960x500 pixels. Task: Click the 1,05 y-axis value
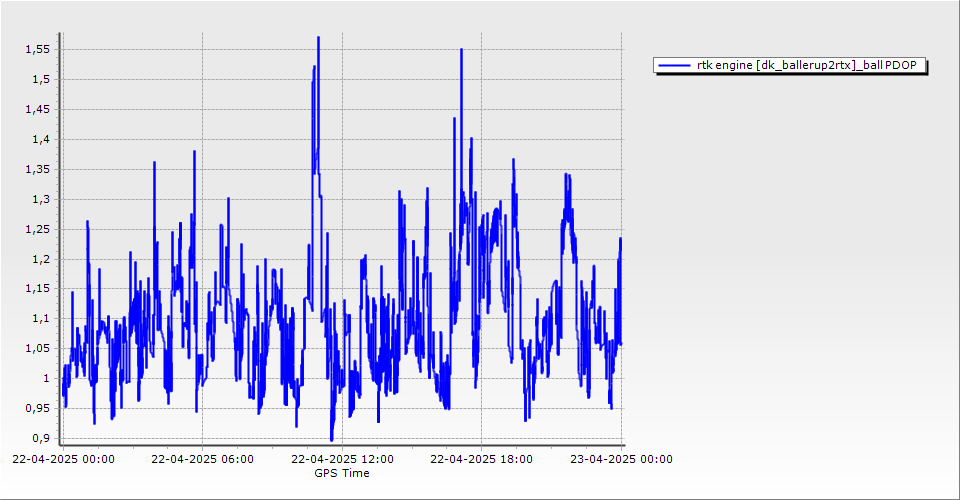[x=37, y=348]
